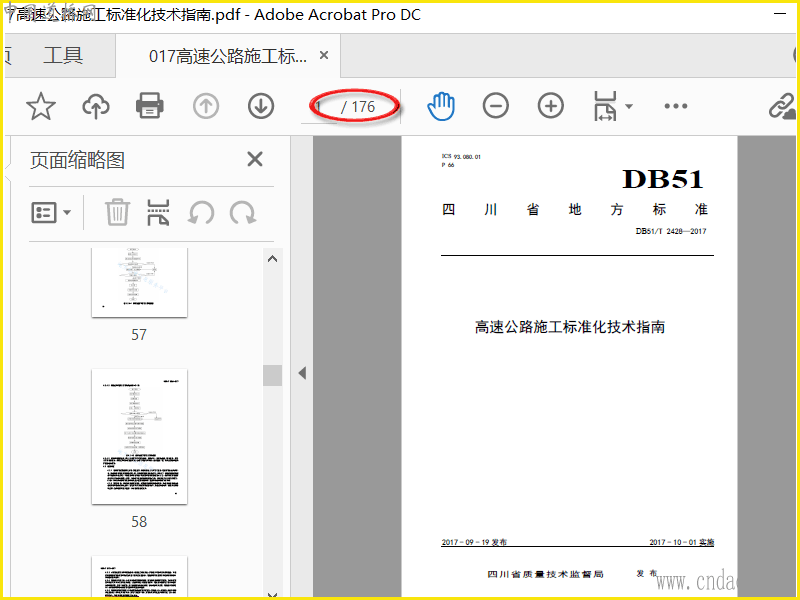Zoom in with plus icon
800x600 pixels.
point(551,106)
